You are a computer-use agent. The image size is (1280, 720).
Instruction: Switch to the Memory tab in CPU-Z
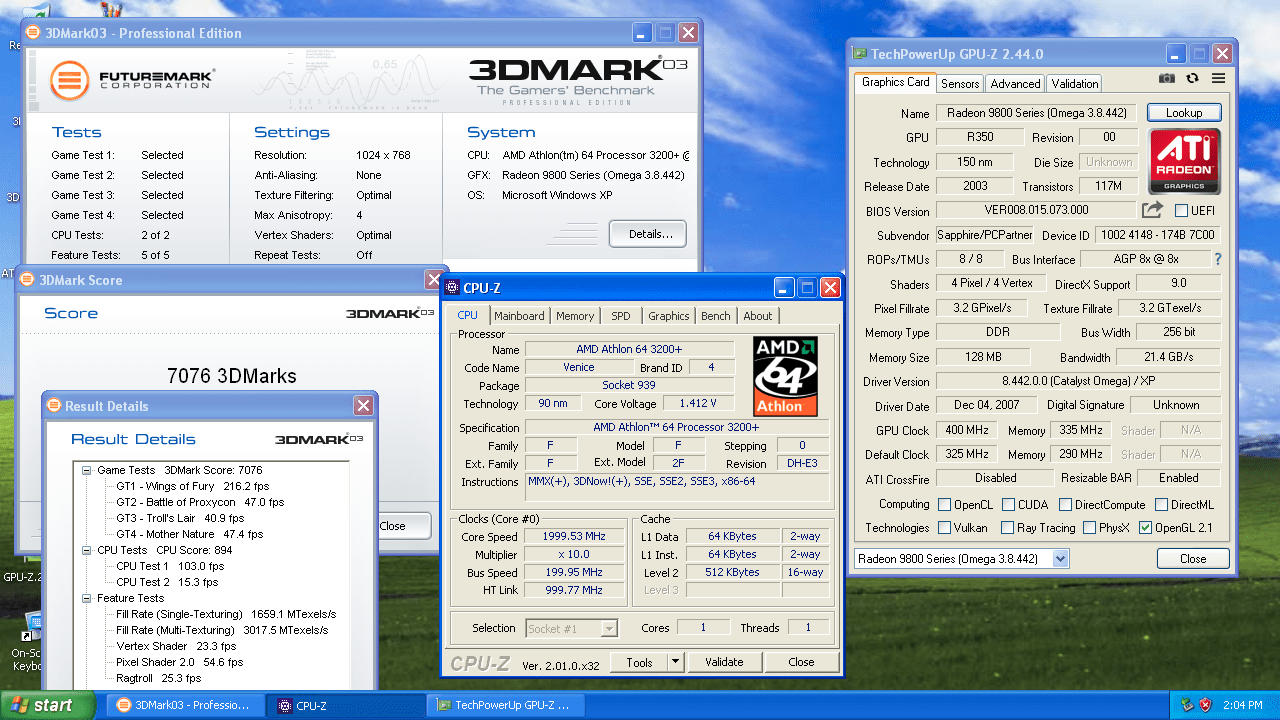tap(575, 316)
